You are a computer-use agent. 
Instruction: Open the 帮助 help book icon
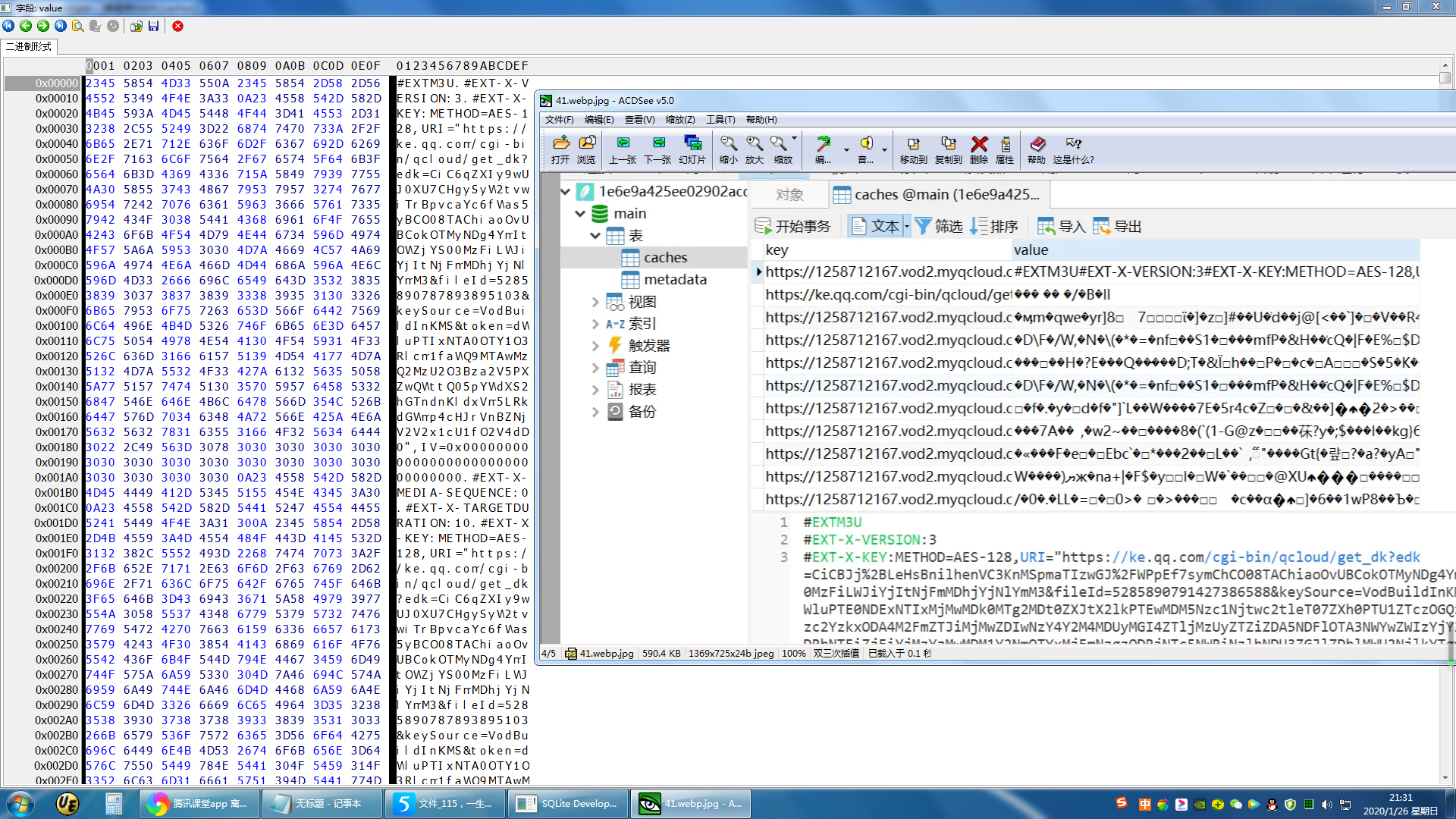(x=1037, y=149)
